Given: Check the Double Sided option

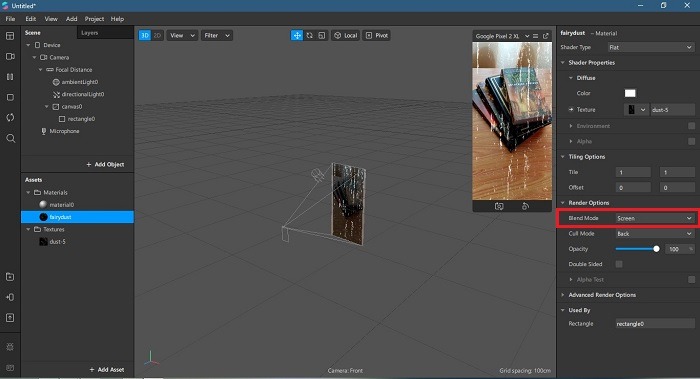Looking at the screenshot, I should tap(619, 264).
